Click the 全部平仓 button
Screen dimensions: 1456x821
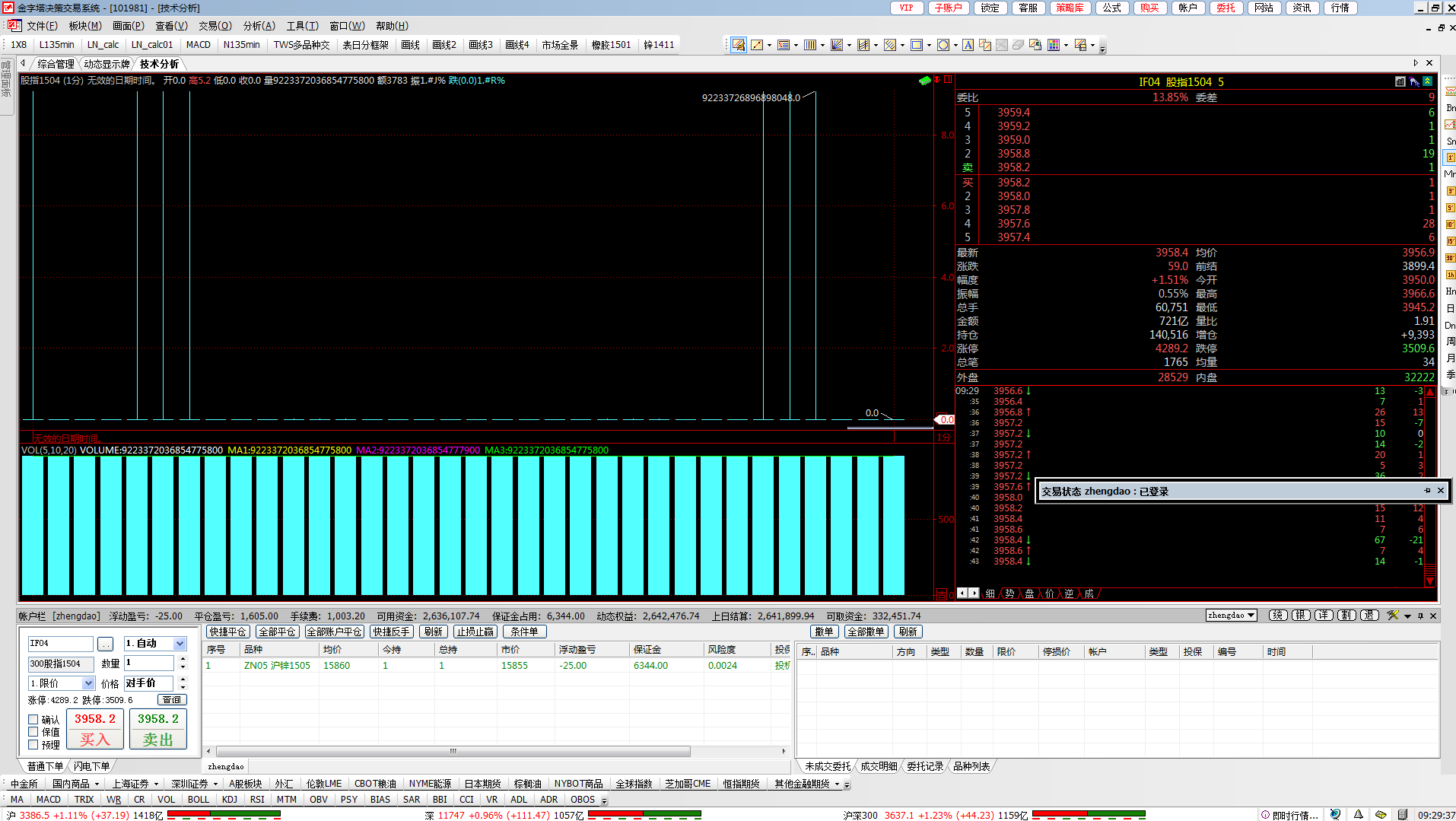pyautogui.click(x=277, y=632)
